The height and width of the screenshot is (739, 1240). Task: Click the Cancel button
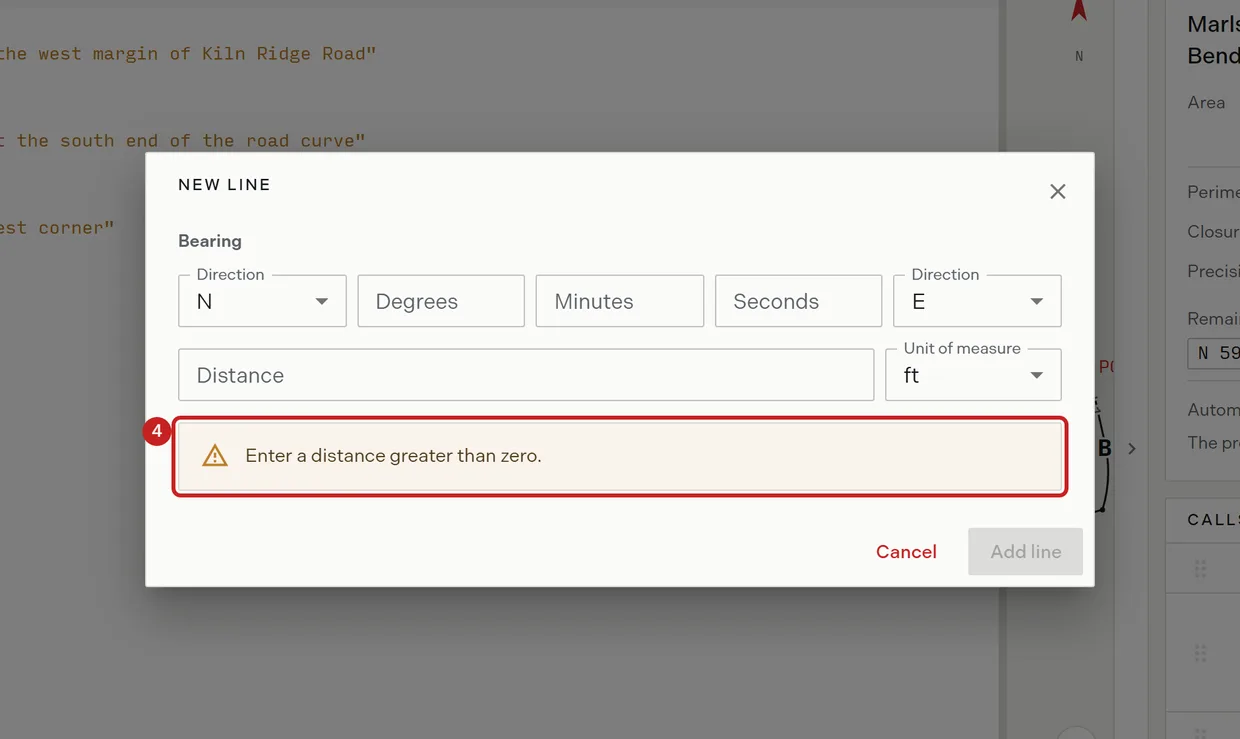[x=906, y=552]
